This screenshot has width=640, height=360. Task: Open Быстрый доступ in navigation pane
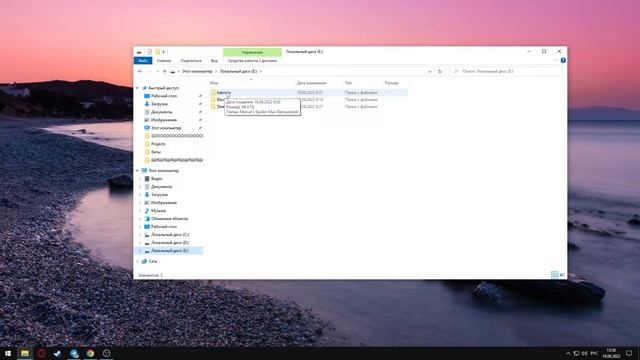click(163, 88)
